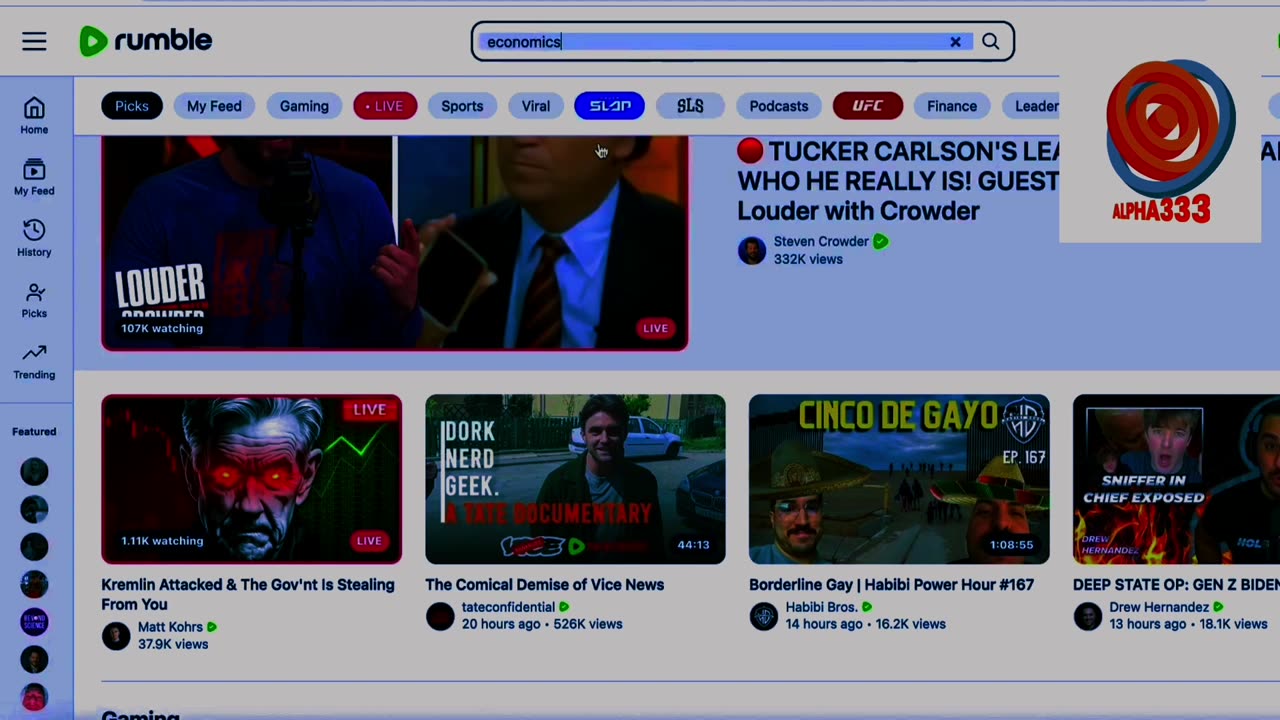
Task: Select the Picks category chip
Action: (132, 106)
